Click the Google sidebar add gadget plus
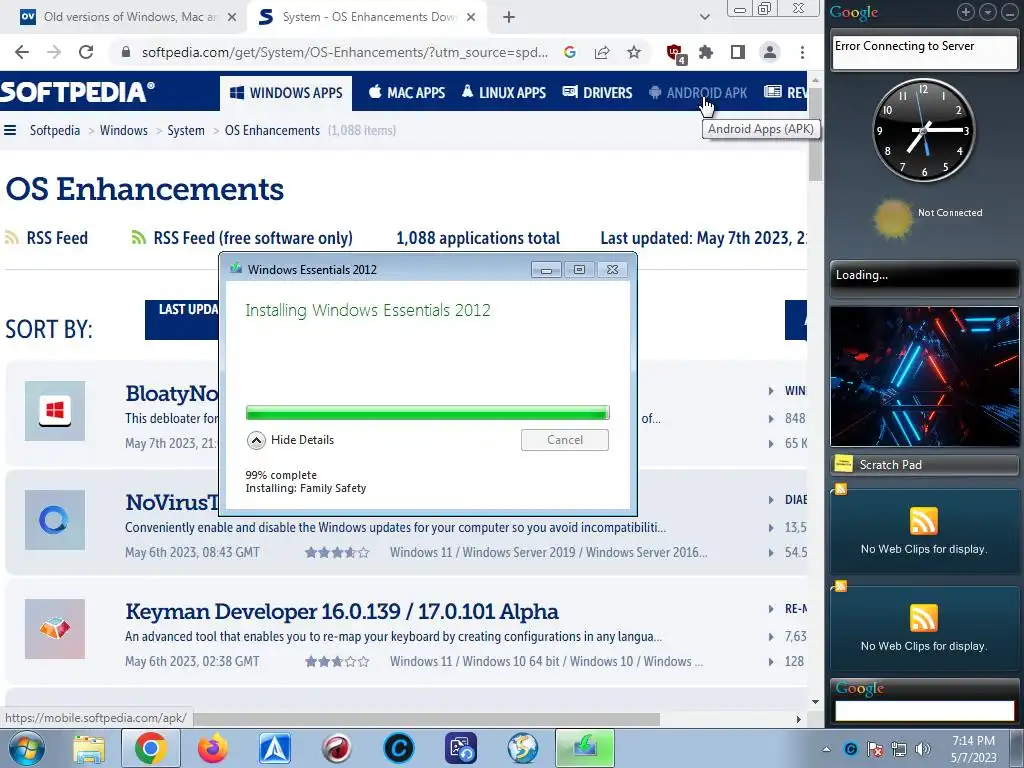Screen dimensions: 1024x768 point(965,12)
